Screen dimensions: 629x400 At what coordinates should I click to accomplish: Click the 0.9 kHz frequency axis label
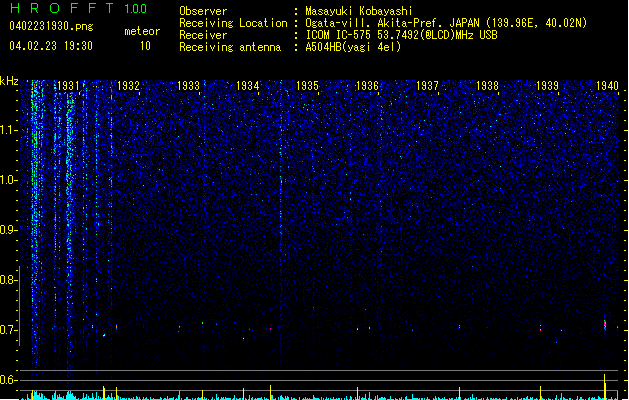8,230
